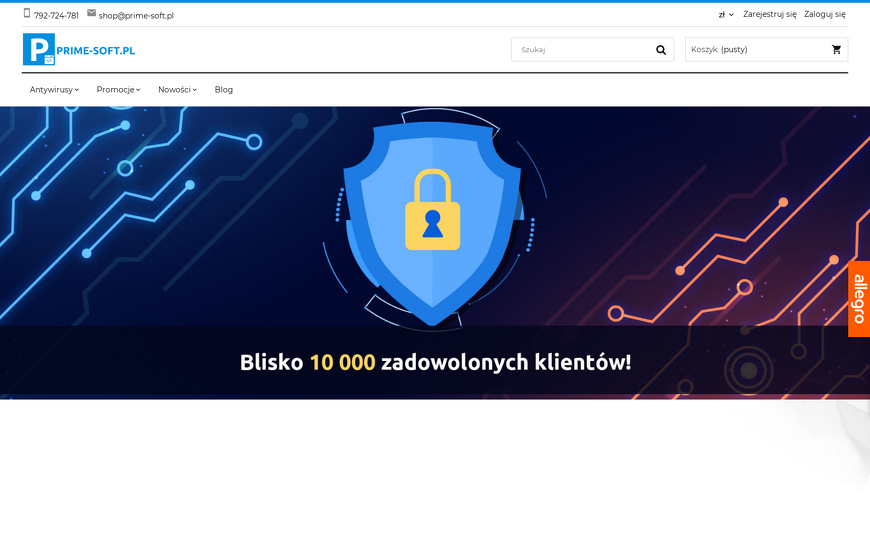Open the Koszyk (pusty) cart box
This screenshot has height=546, width=870.
pyautogui.click(x=766, y=49)
